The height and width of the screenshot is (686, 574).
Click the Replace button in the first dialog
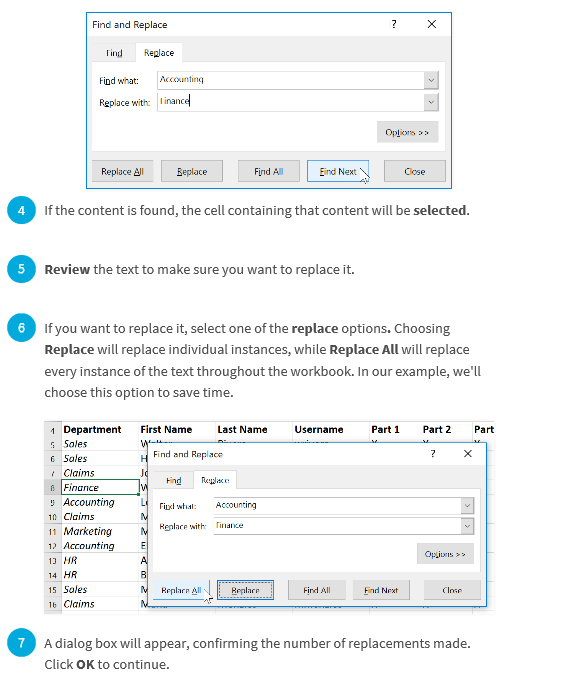[192, 171]
